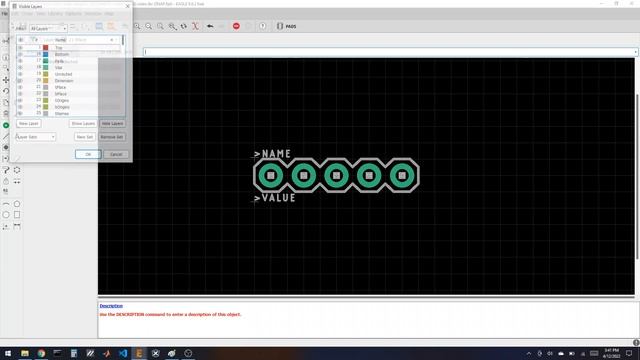
Task: Click the Zoom out magnifier icon
Action: (x=149, y=26)
